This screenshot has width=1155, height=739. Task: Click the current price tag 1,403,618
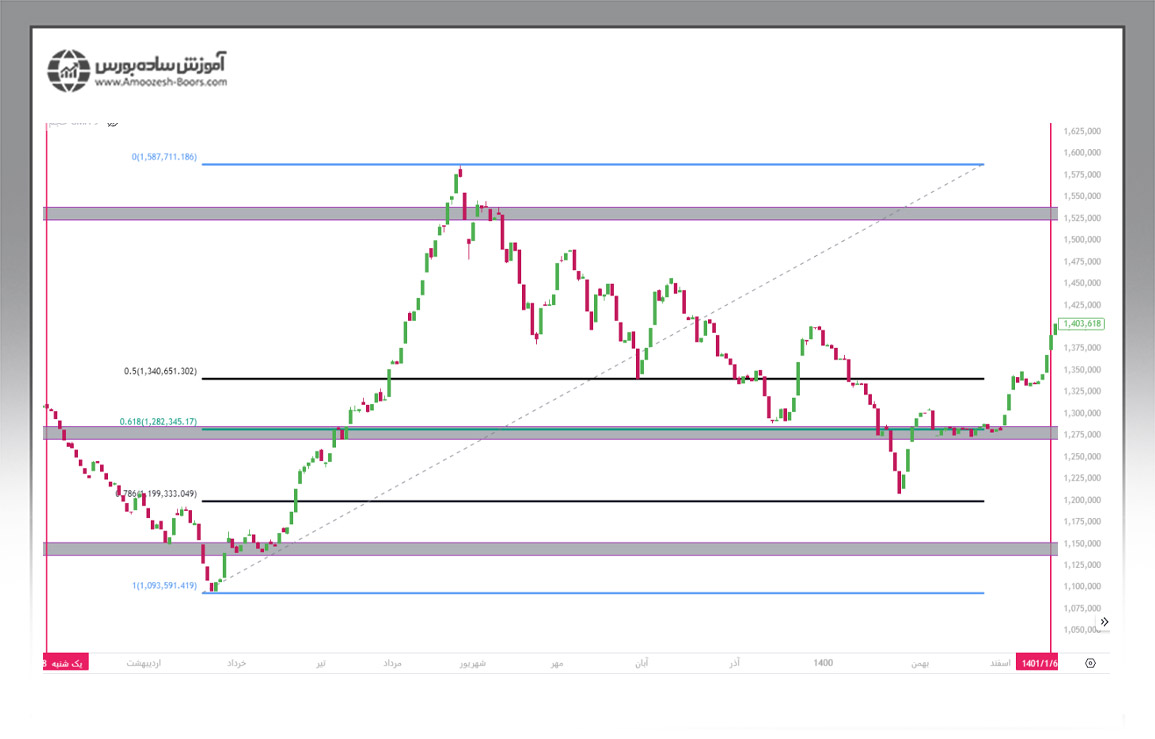tap(1083, 323)
